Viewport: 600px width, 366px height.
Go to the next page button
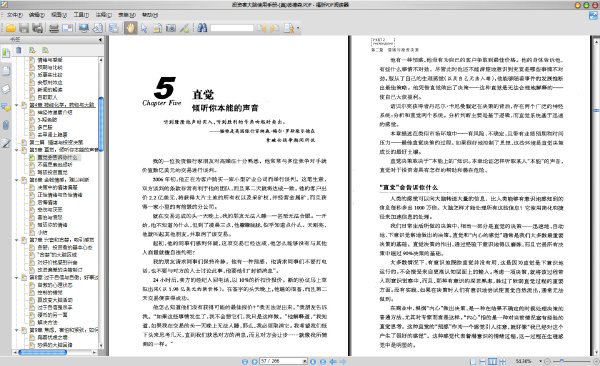(x=313, y=361)
